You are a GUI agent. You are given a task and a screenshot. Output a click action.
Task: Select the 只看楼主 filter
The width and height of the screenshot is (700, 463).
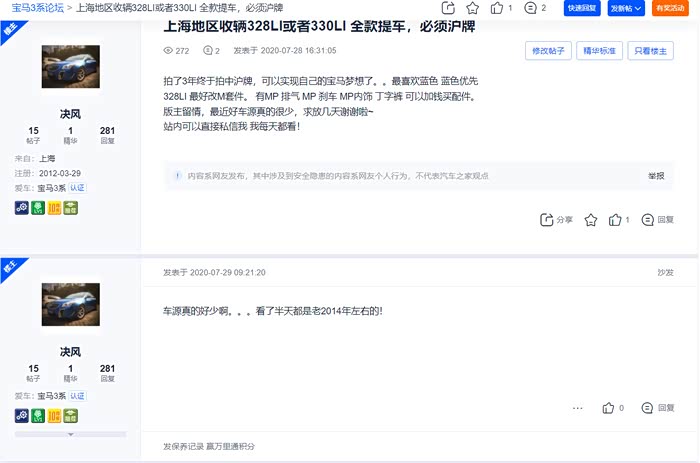655,50
